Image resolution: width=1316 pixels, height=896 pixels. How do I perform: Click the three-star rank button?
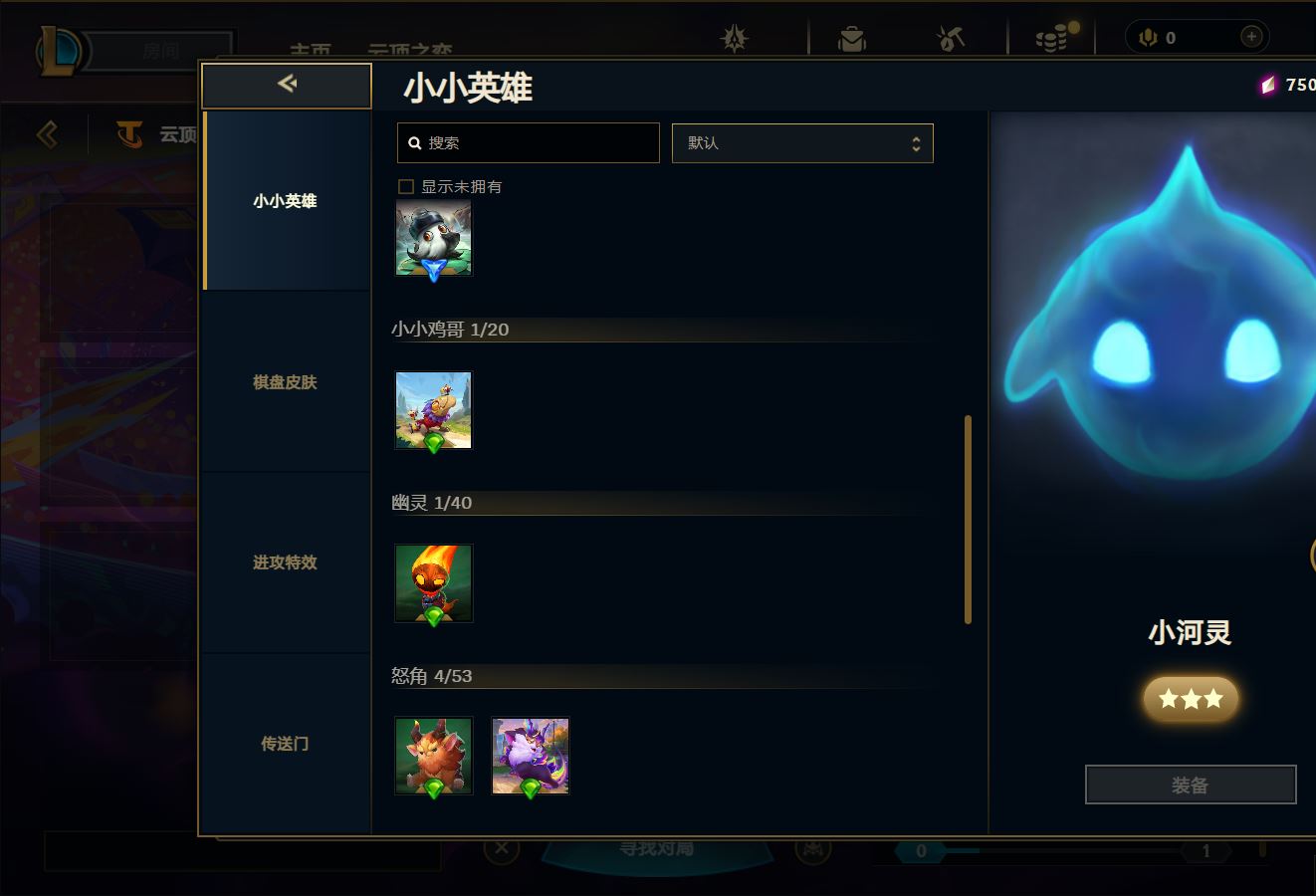[1191, 699]
